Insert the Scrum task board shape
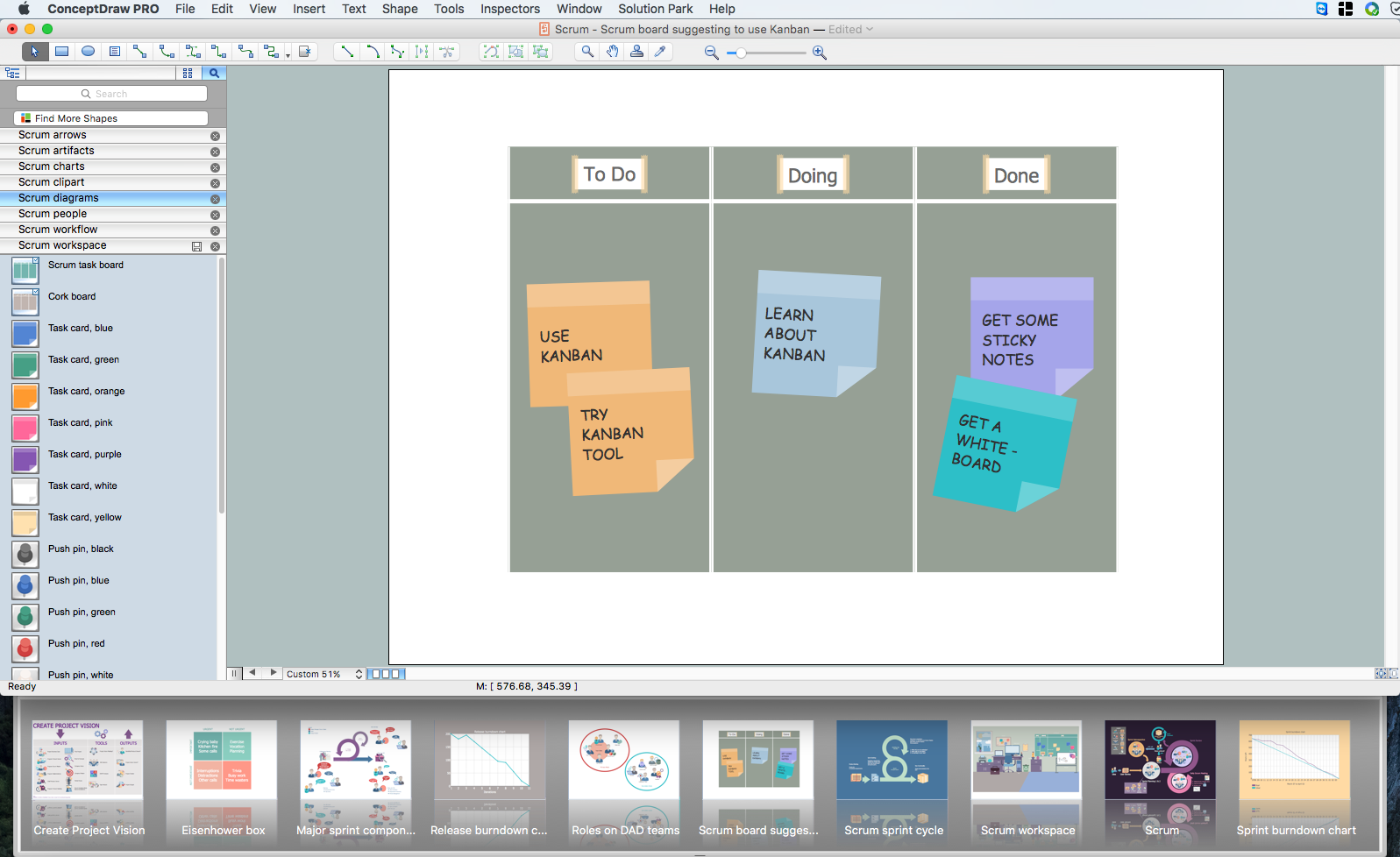Screen dimensions: 1400x857 [25, 271]
